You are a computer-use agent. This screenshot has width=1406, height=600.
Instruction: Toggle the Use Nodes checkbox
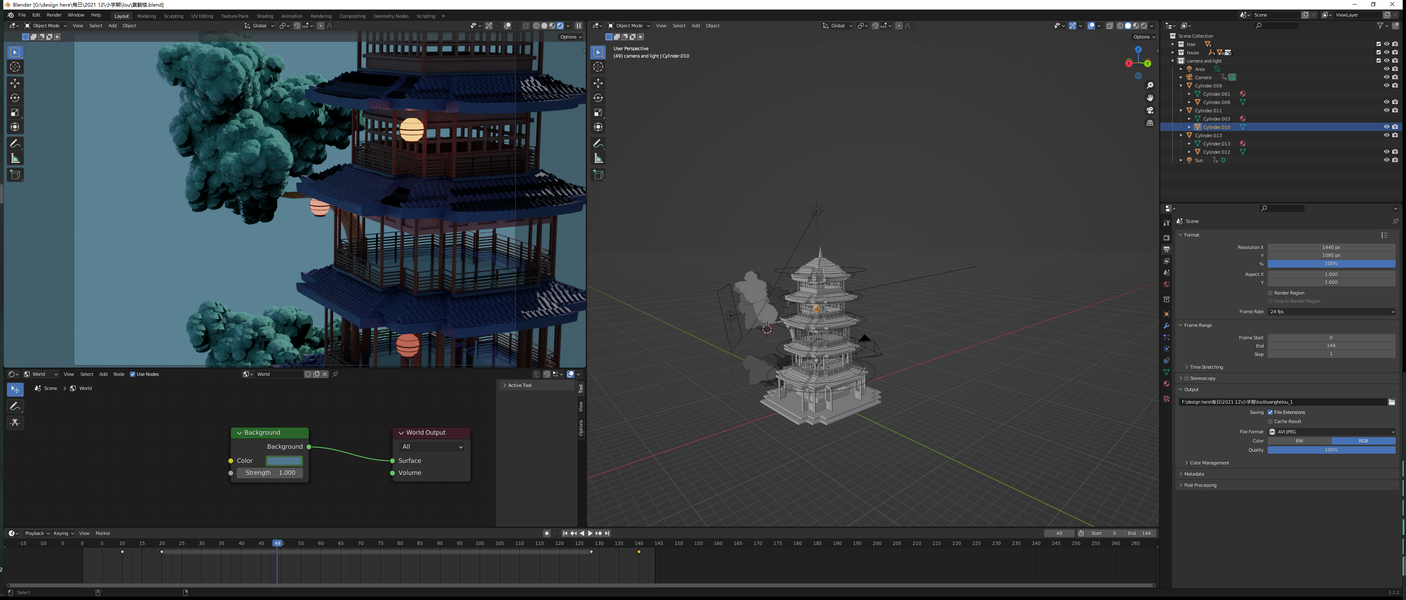[132, 374]
